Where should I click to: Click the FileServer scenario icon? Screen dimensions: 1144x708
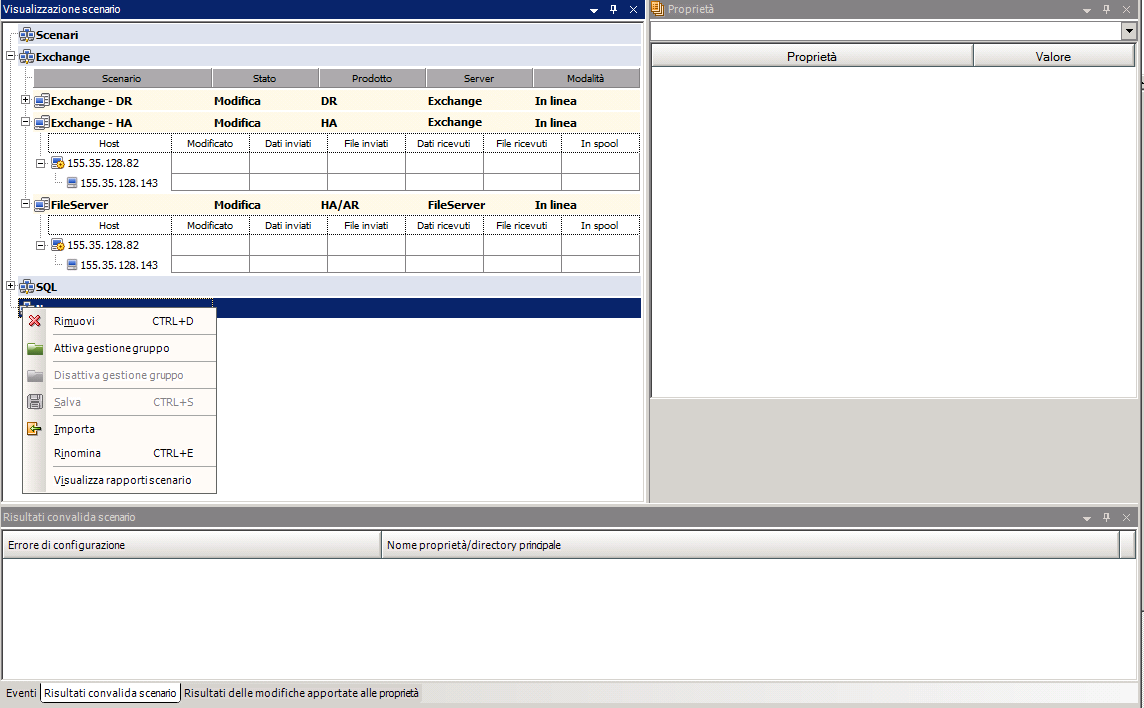42,205
